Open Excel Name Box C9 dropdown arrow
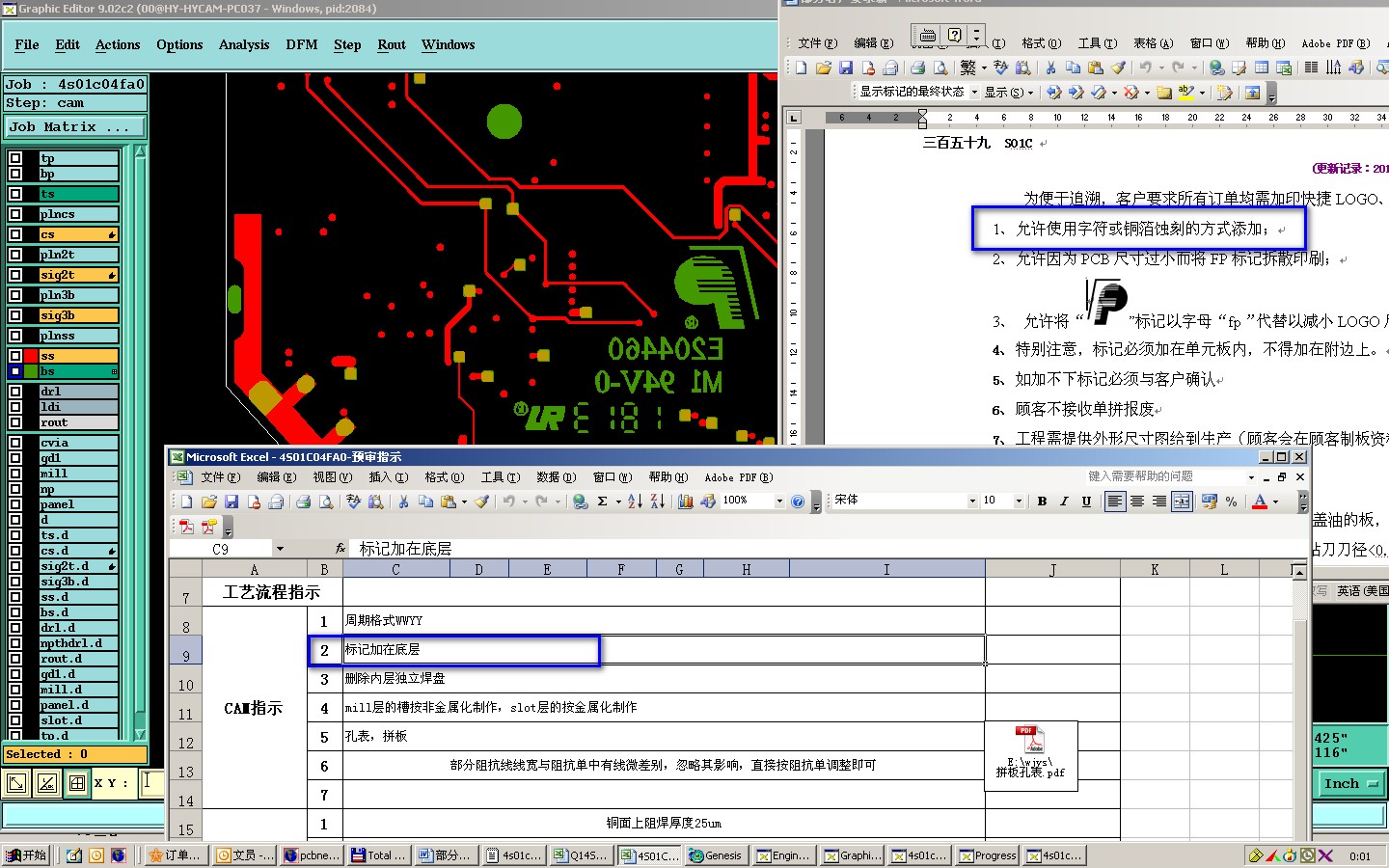 click(280, 549)
